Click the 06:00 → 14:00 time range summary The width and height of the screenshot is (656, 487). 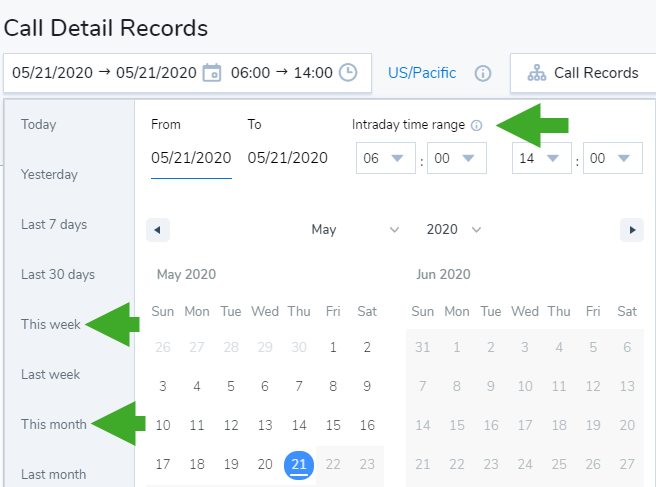click(x=282, y=73)
